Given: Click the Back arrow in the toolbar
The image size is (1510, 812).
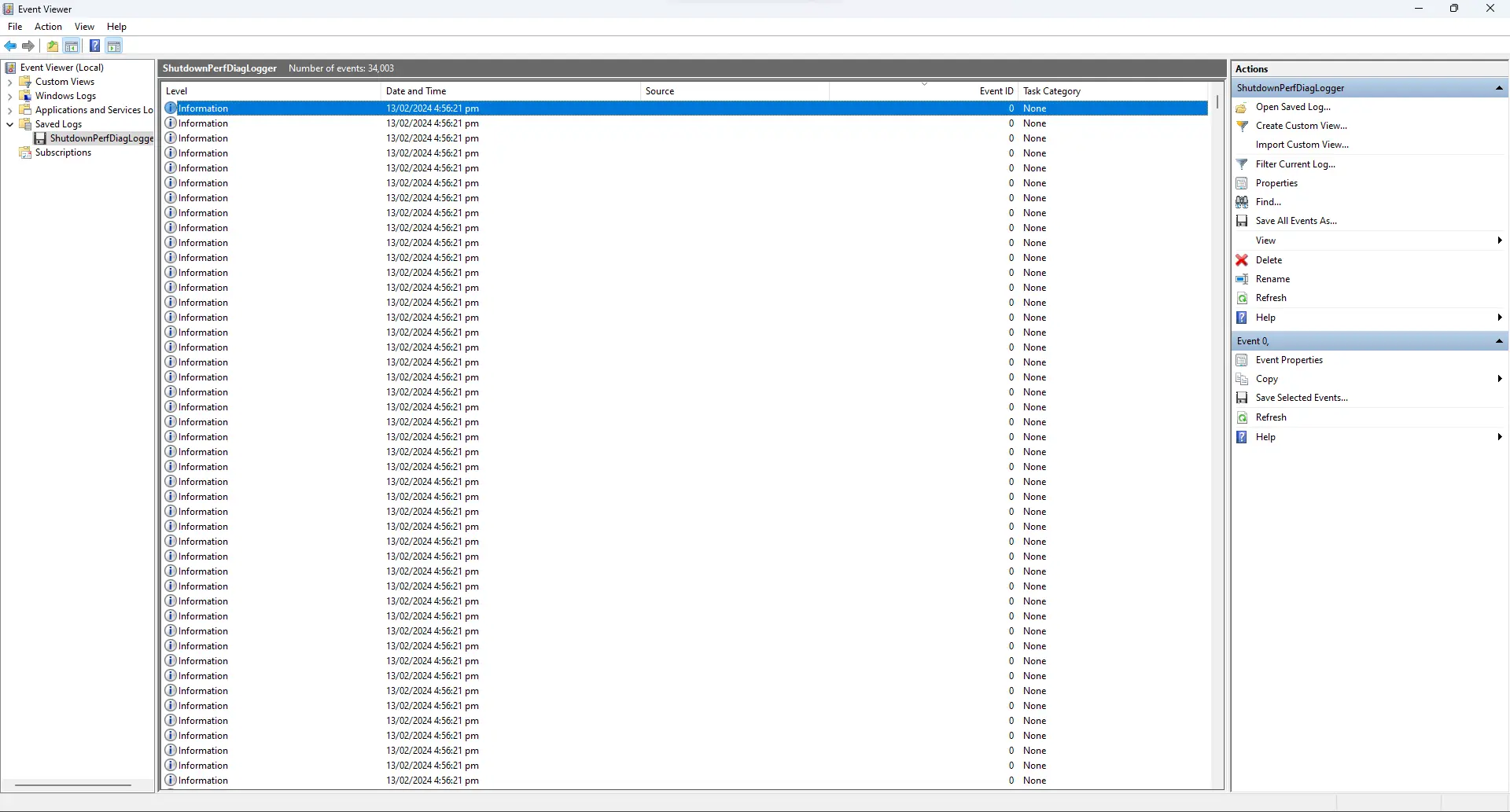Looking at the screenshot, I should [11, 46].
